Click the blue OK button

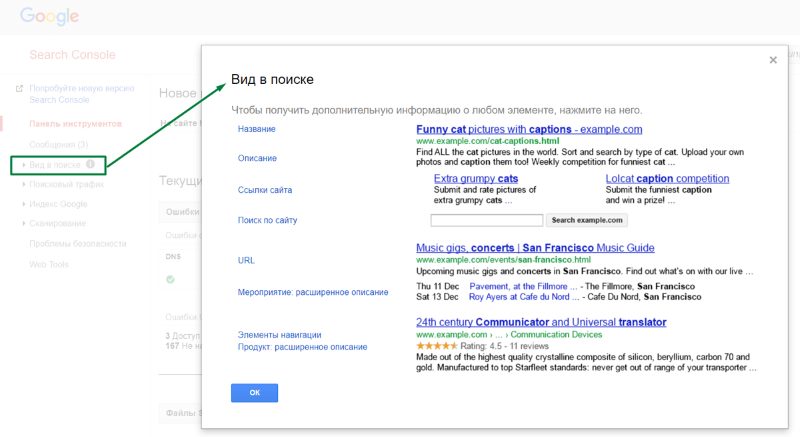[x=254, y=393]
